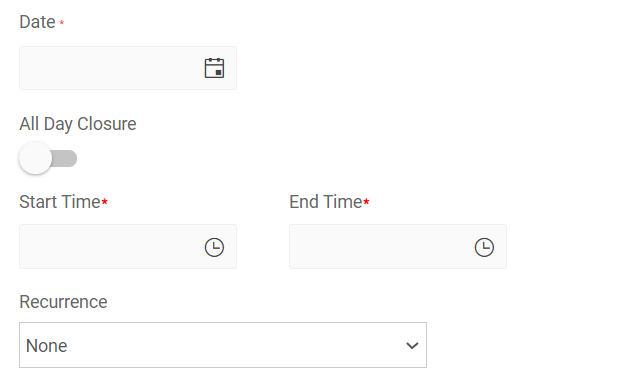Focus the Date input field
Image resolution: width=623 pixels, height=381 pixels.
tap(128, 68)
